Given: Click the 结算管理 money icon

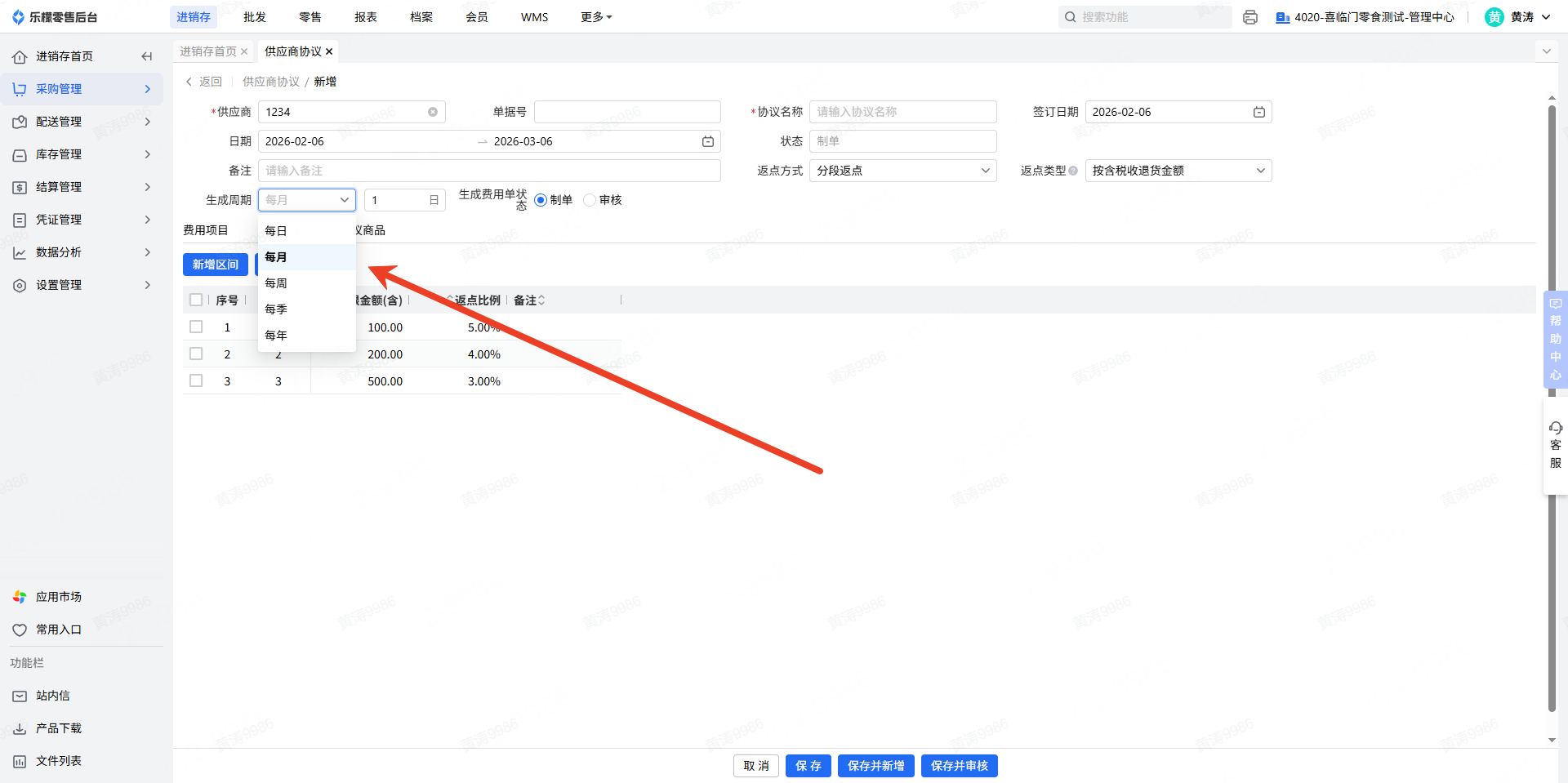Looking at the screenshot, I should pyautogui.click(x=20, y=187).
